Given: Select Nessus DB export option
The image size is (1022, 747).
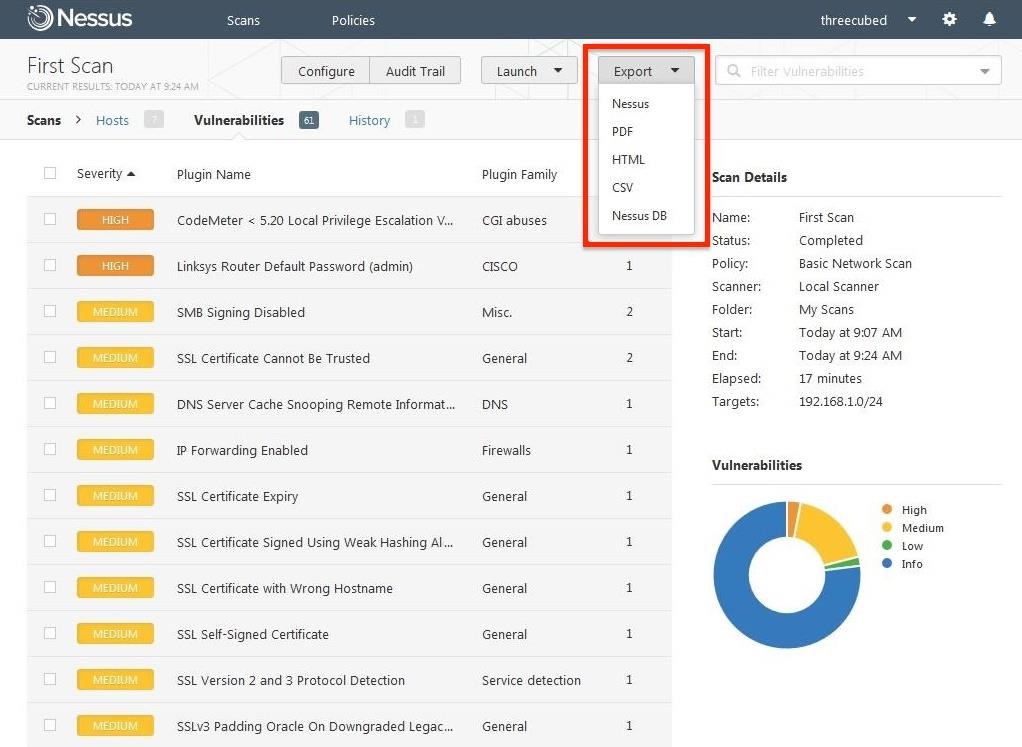Looking at the screenshot, I should 639,215.
